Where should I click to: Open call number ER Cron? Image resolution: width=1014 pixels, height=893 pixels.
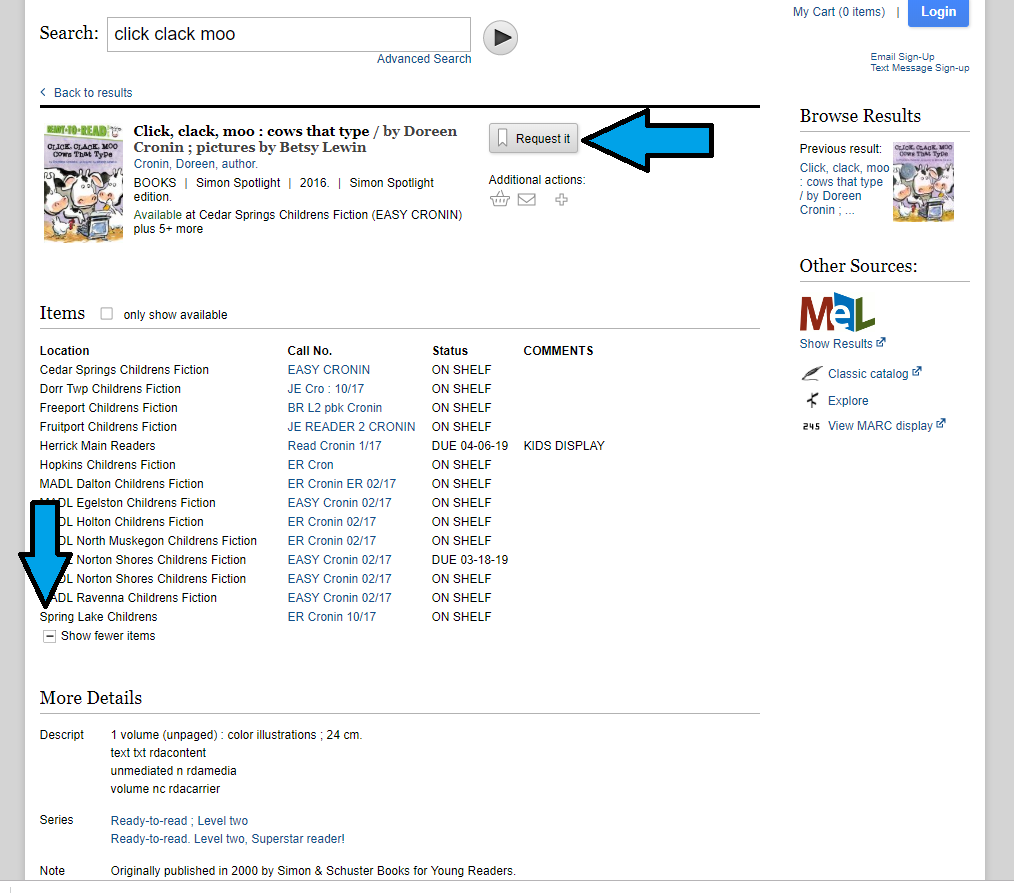coord(310,465)
